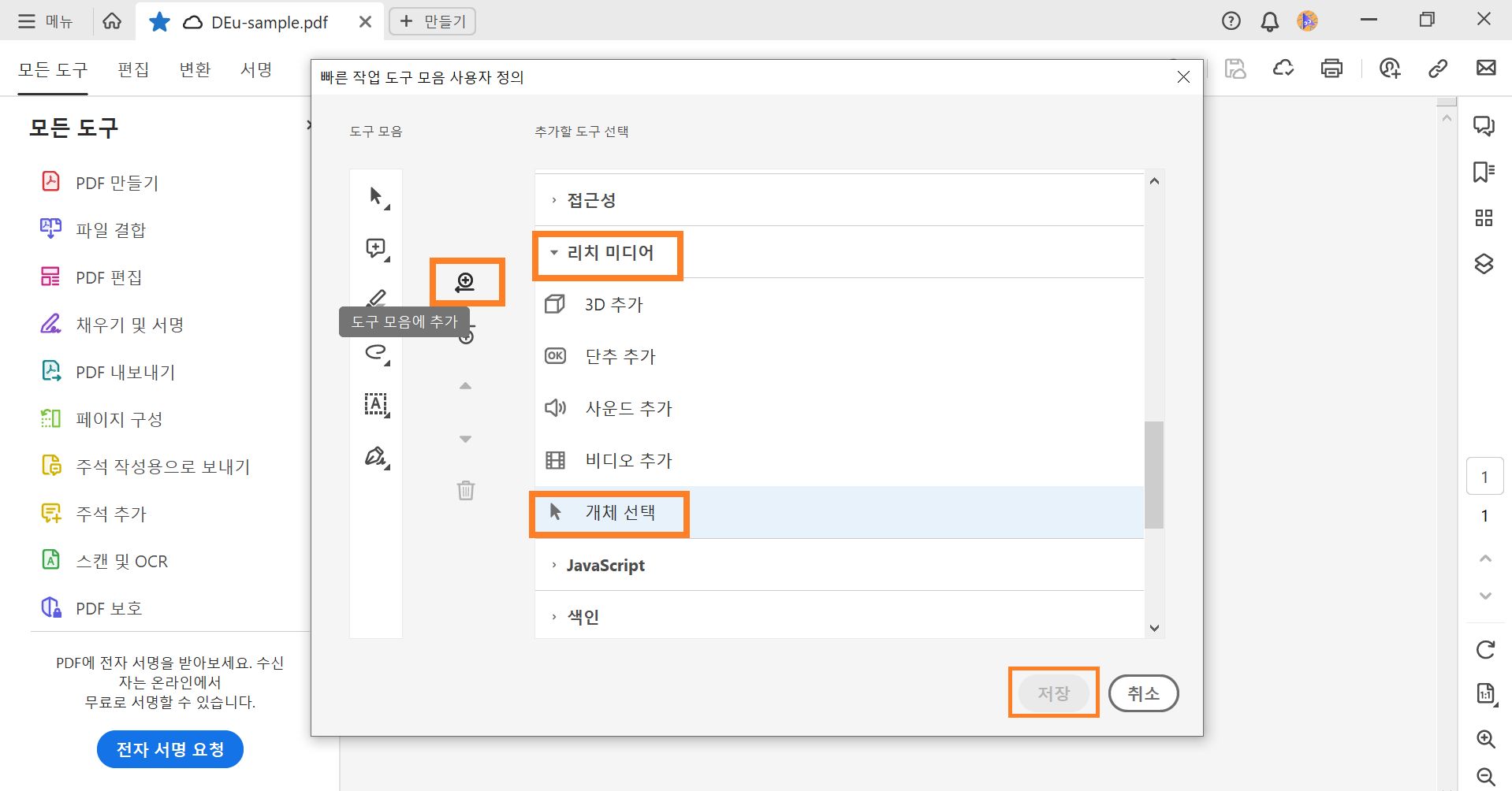This screenshot has height=791, width=1512.
Task: Click the 도구 모음에 추가 icon
Action: (466, 280)
